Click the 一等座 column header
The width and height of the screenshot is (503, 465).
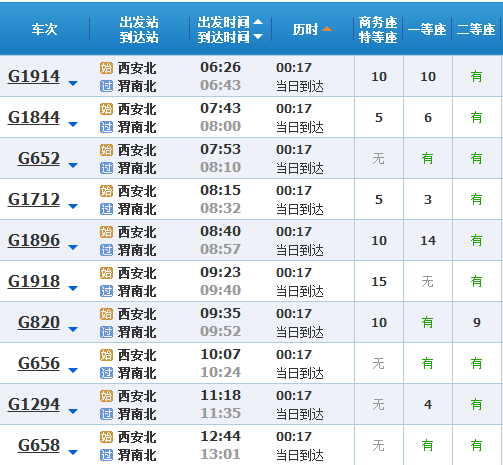point(427,30)
